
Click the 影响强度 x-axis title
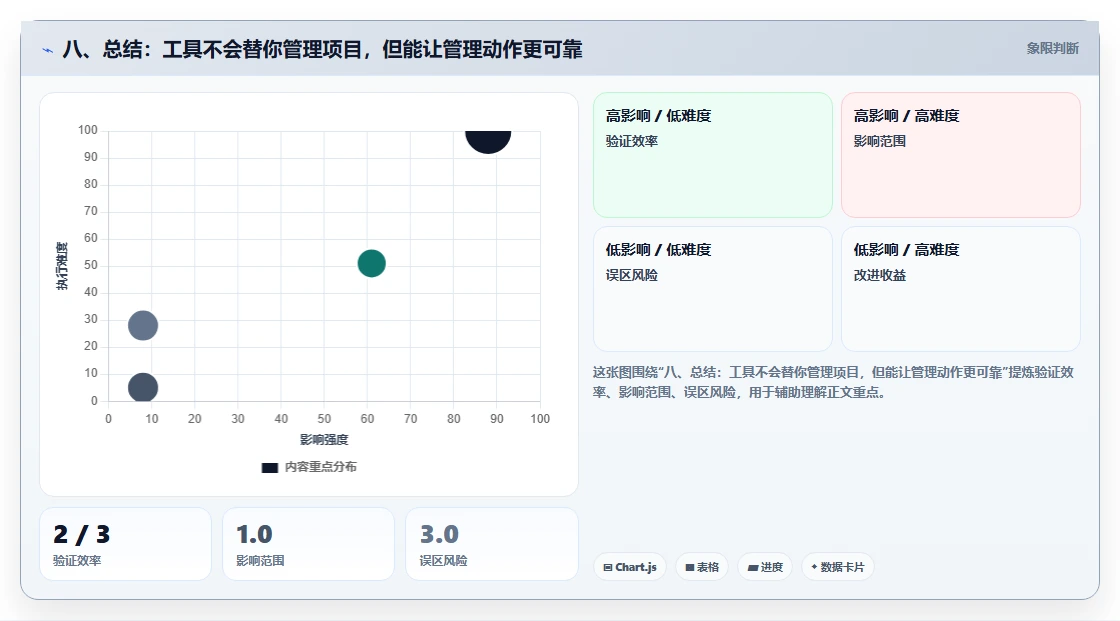(x=324, y=439)
